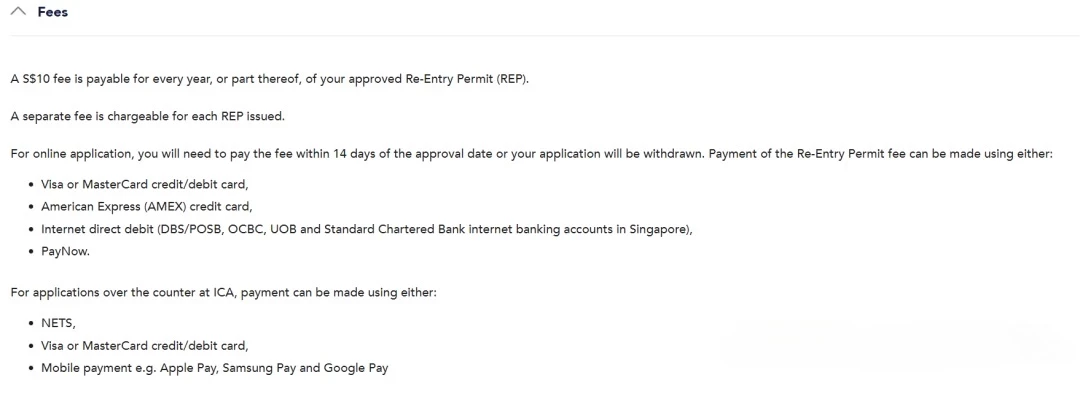Screen dimensions: 1080x394
Task: Select the NETS bullet item
Action: pos(59,322)
